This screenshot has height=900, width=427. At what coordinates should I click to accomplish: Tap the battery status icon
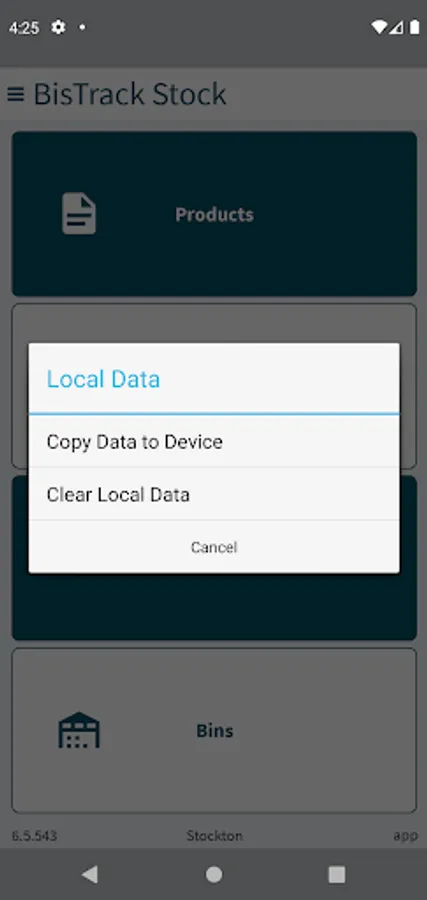pos(414,27)
